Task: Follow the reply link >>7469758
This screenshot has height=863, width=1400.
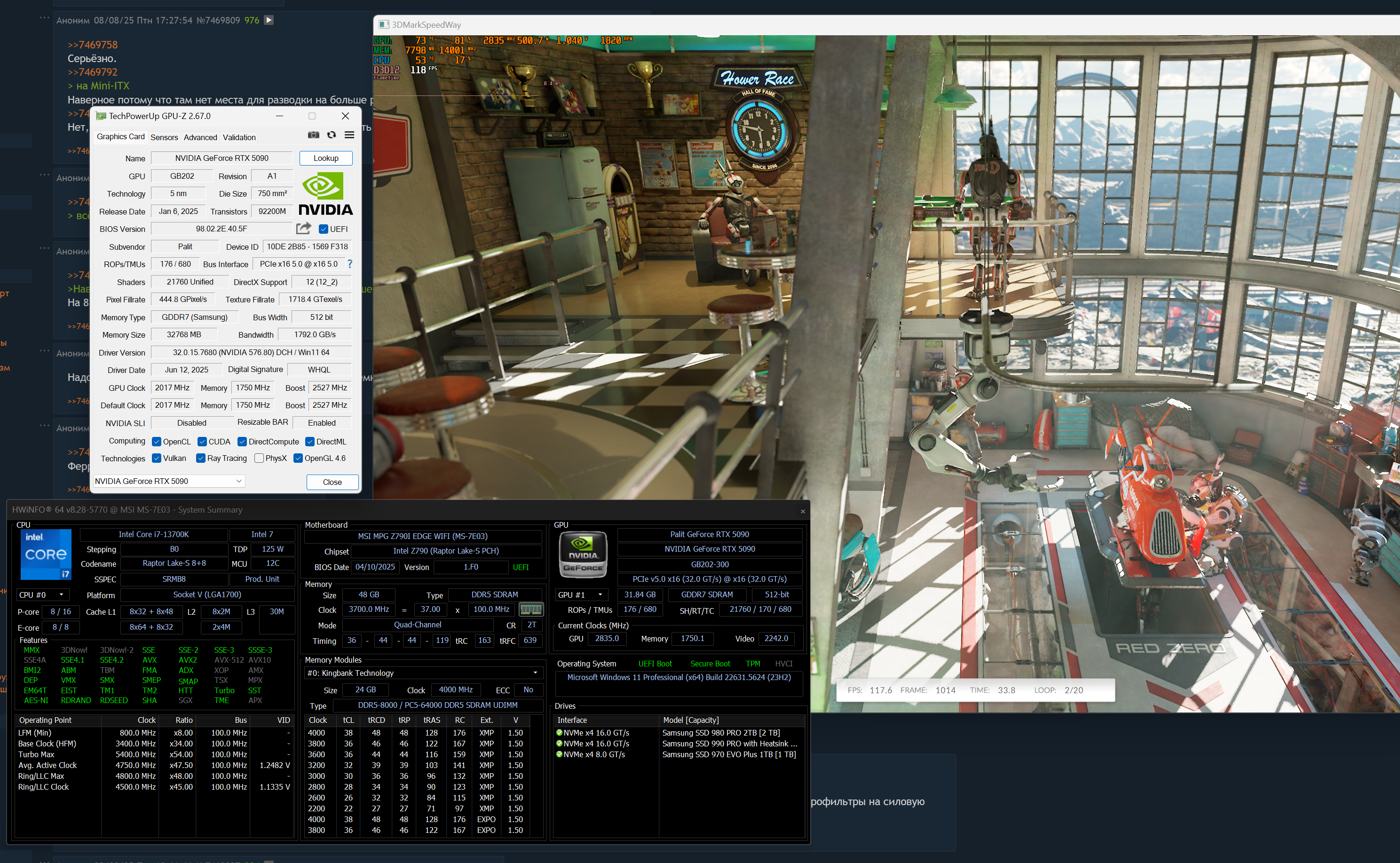Action: 93,45
